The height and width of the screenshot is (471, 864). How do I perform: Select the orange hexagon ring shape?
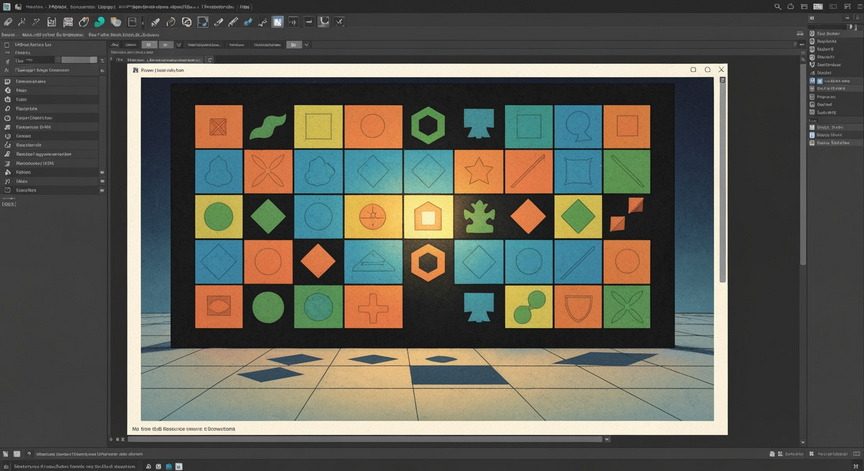428,262
